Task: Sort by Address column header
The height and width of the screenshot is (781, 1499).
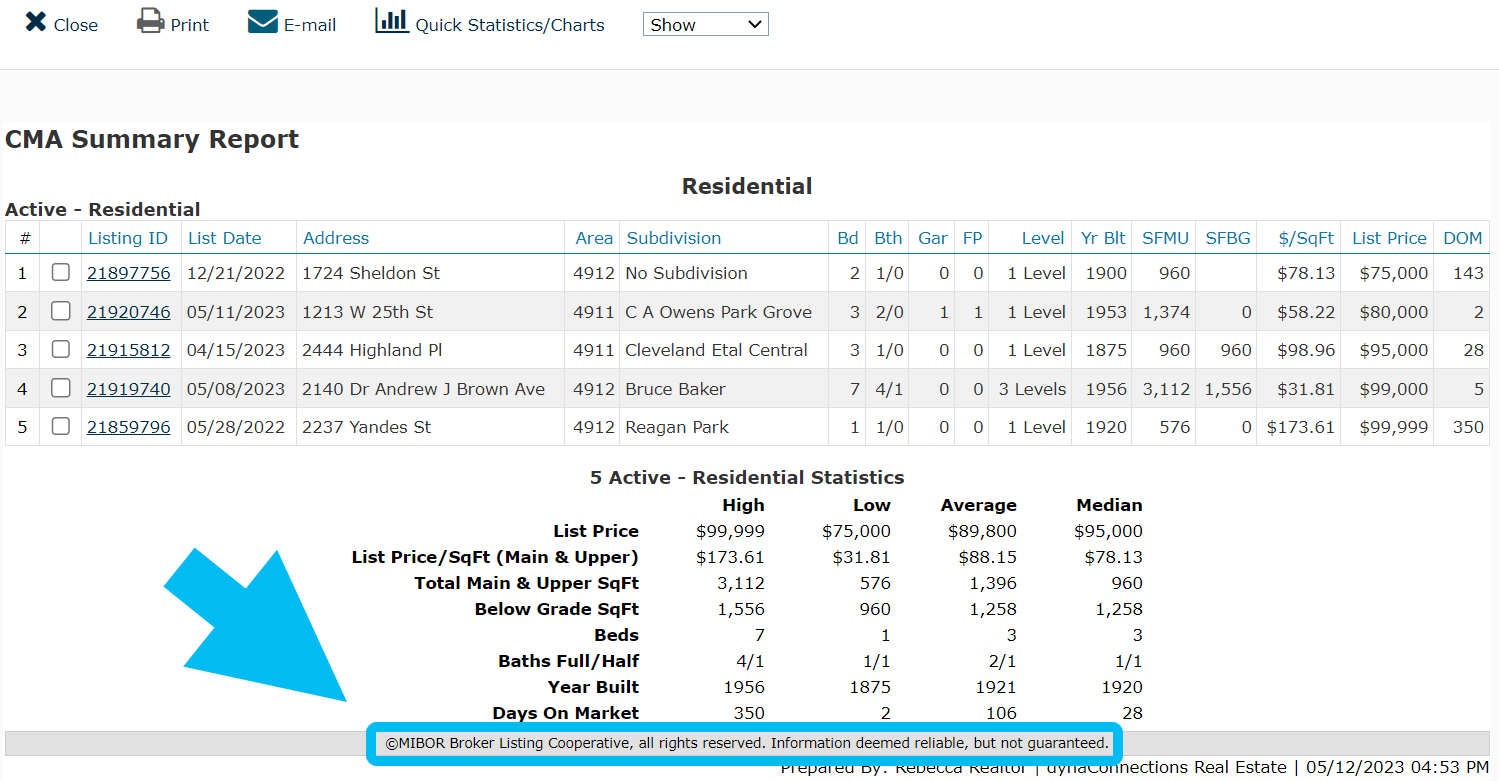Action: point(336,238)
